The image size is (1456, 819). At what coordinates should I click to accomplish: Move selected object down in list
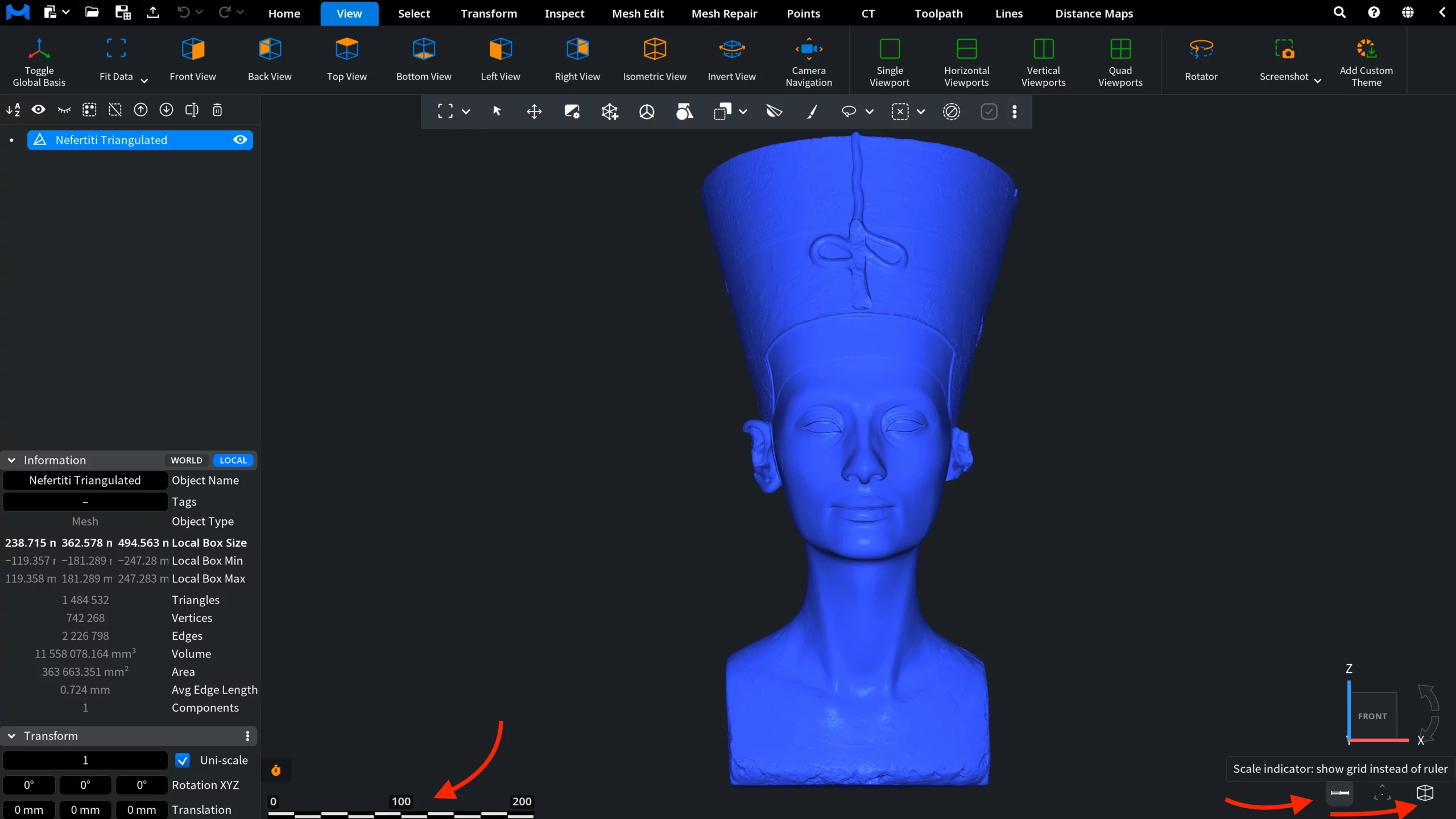tap(166, 110)
